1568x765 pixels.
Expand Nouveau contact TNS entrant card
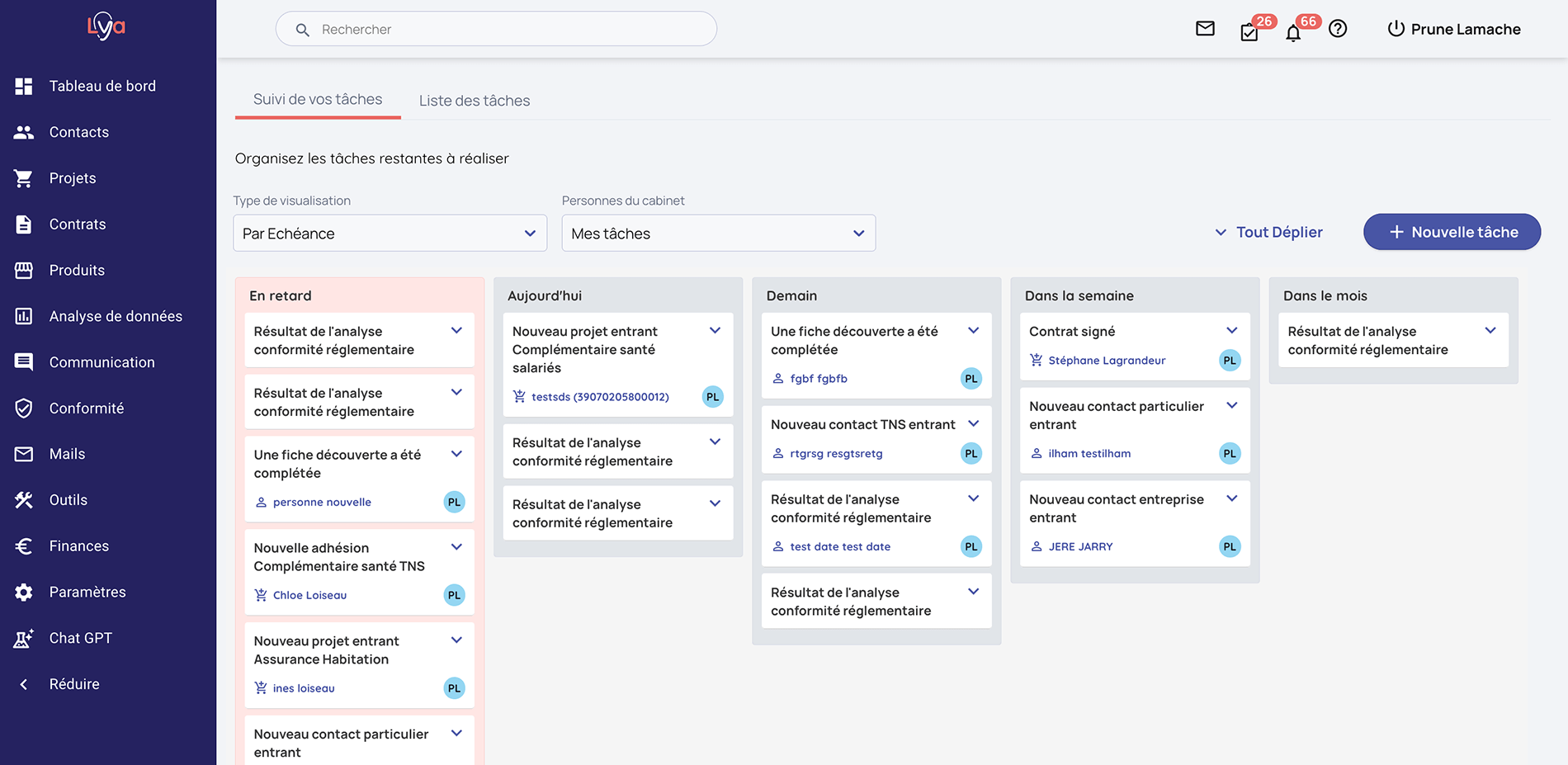974,424
